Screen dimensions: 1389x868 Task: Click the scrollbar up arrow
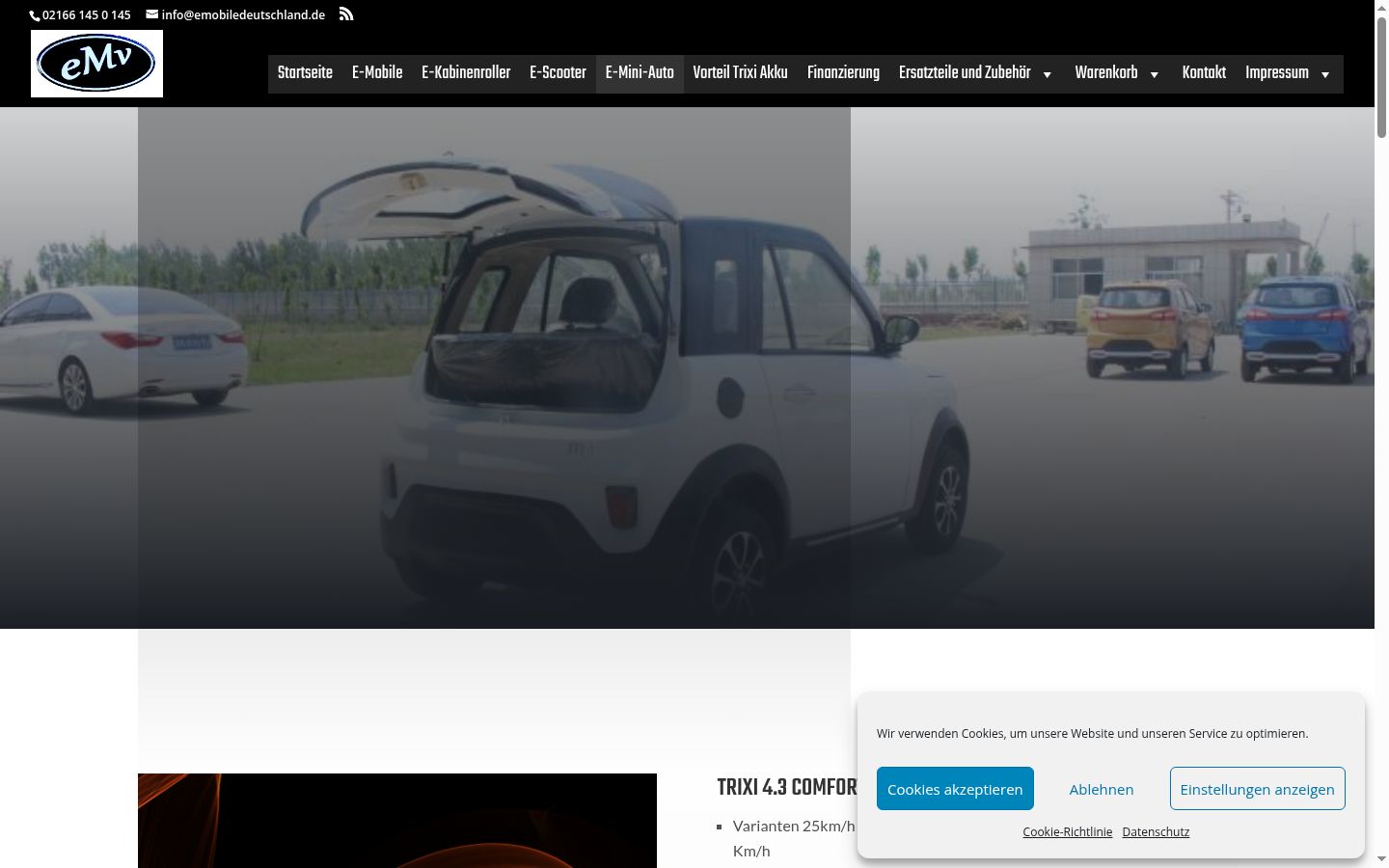(x=1381, y=8)
